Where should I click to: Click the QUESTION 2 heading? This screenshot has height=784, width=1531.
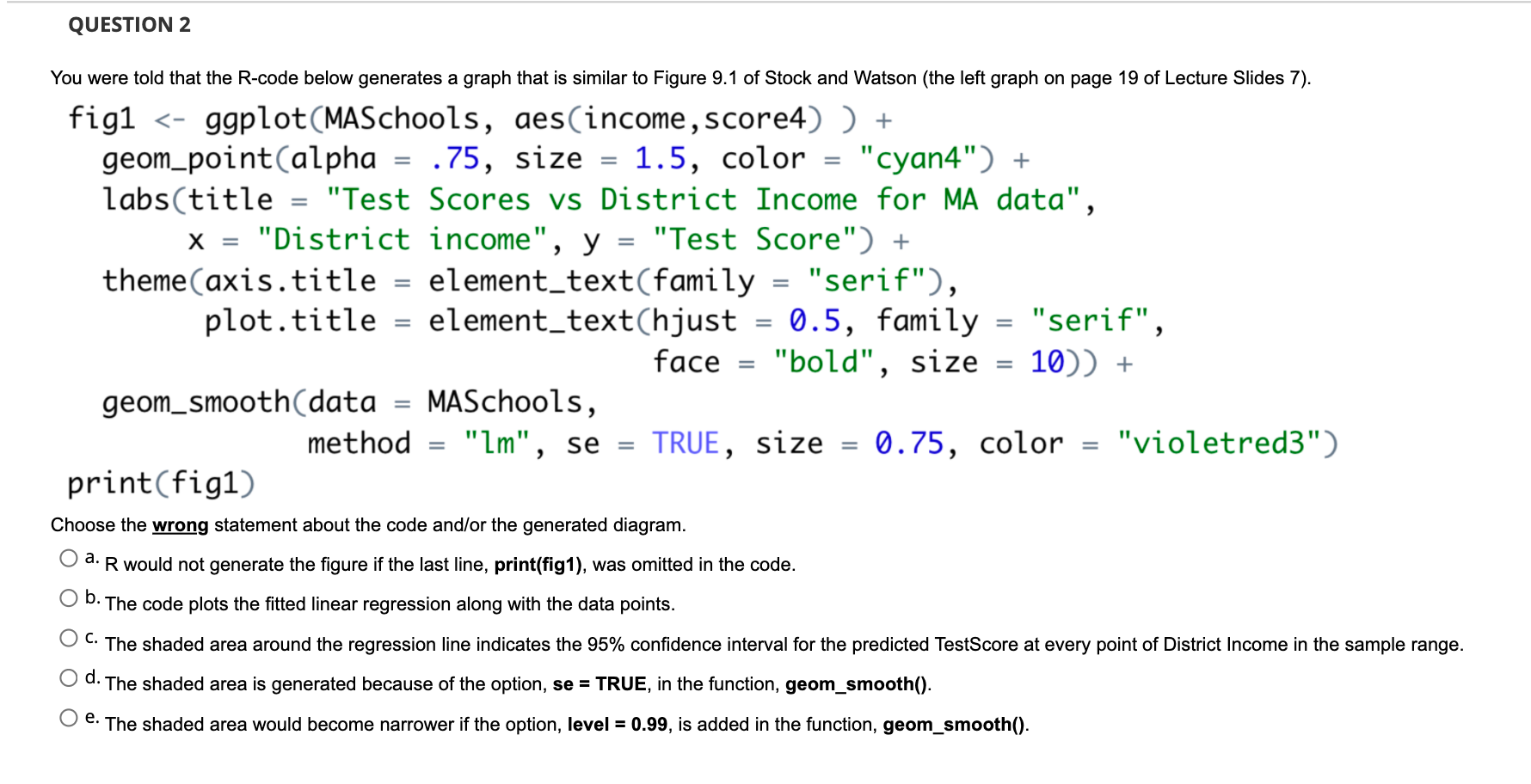[x=130, y=25]
